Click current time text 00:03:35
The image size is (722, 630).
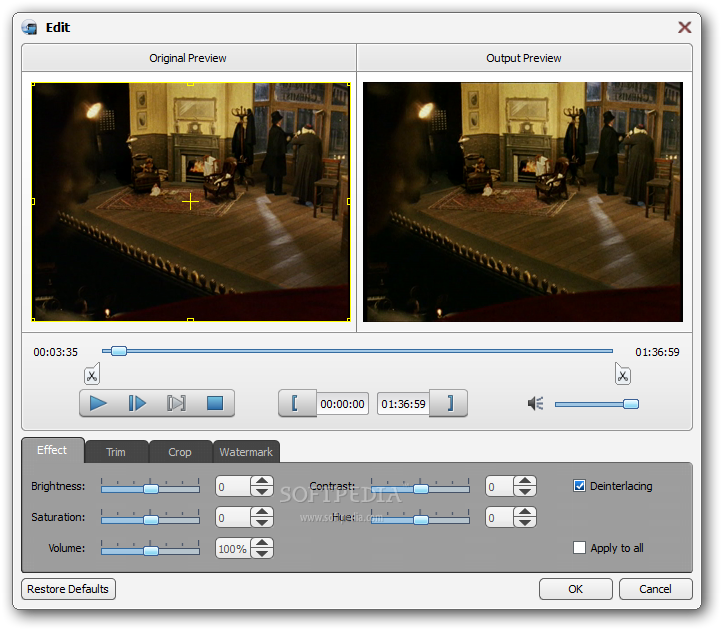[56, 352]
